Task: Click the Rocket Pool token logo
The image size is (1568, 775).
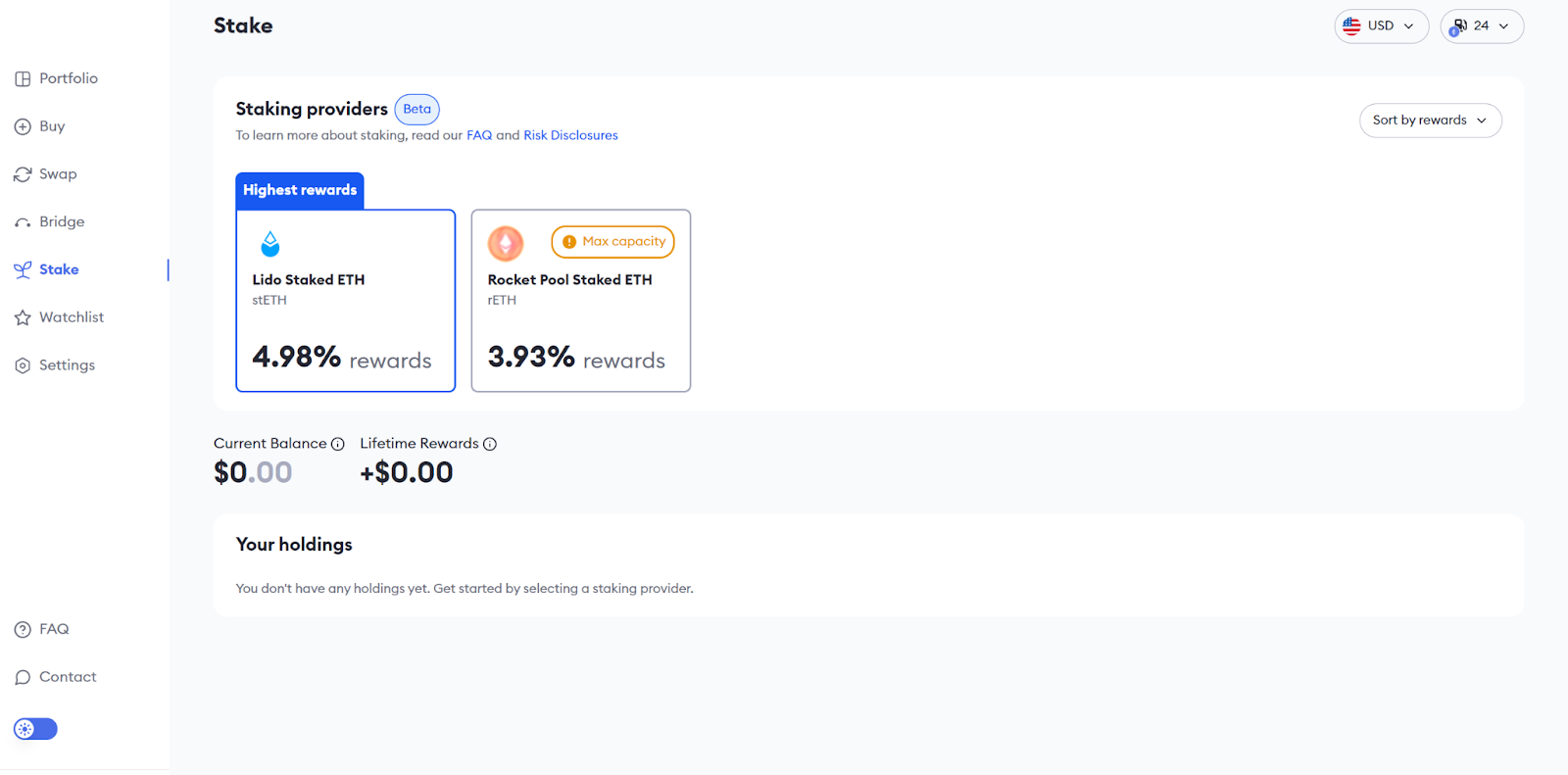Action: point(506,243)
